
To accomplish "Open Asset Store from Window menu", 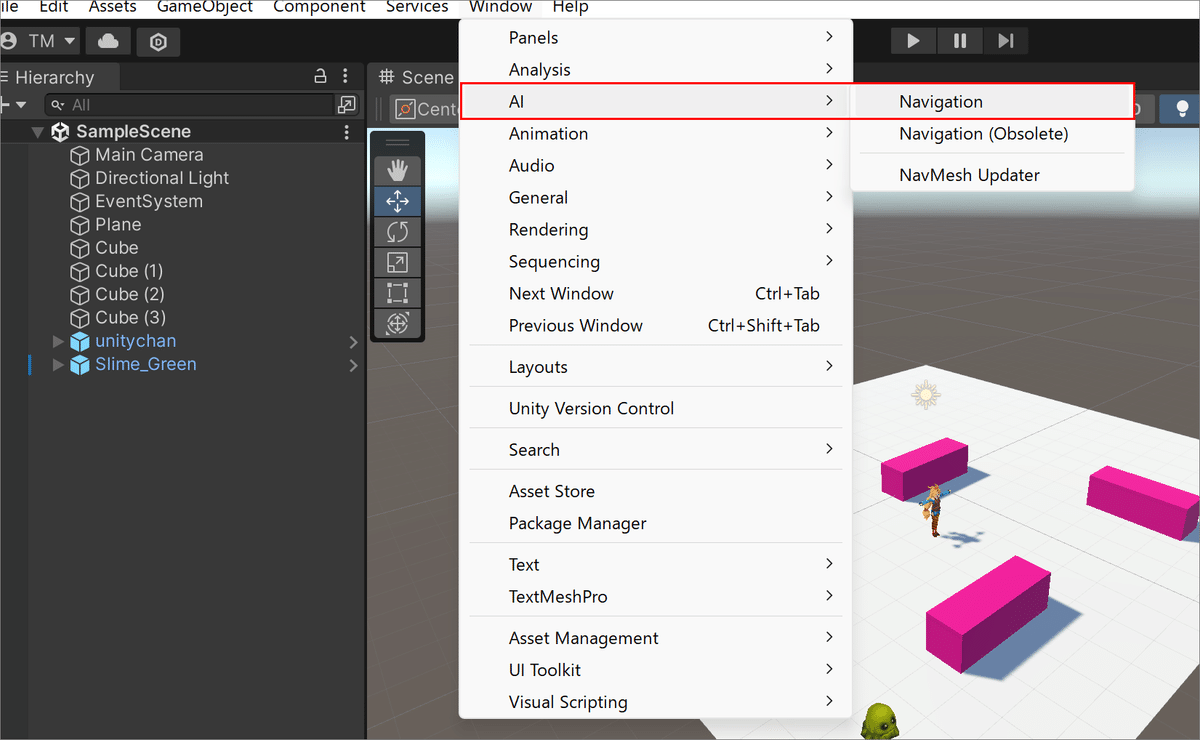I will (655, 492).
